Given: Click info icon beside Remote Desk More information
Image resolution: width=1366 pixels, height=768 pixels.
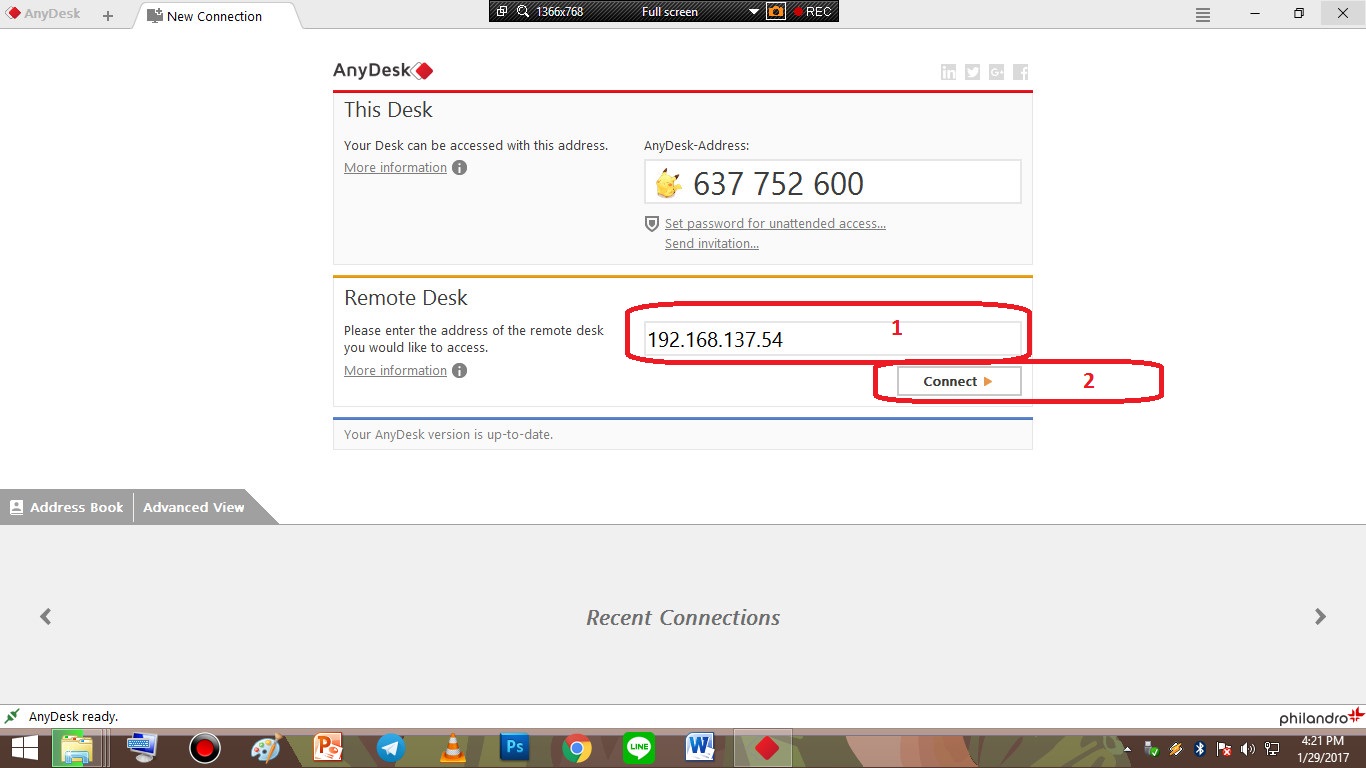Looking at the screenshot, I should 459,371.
